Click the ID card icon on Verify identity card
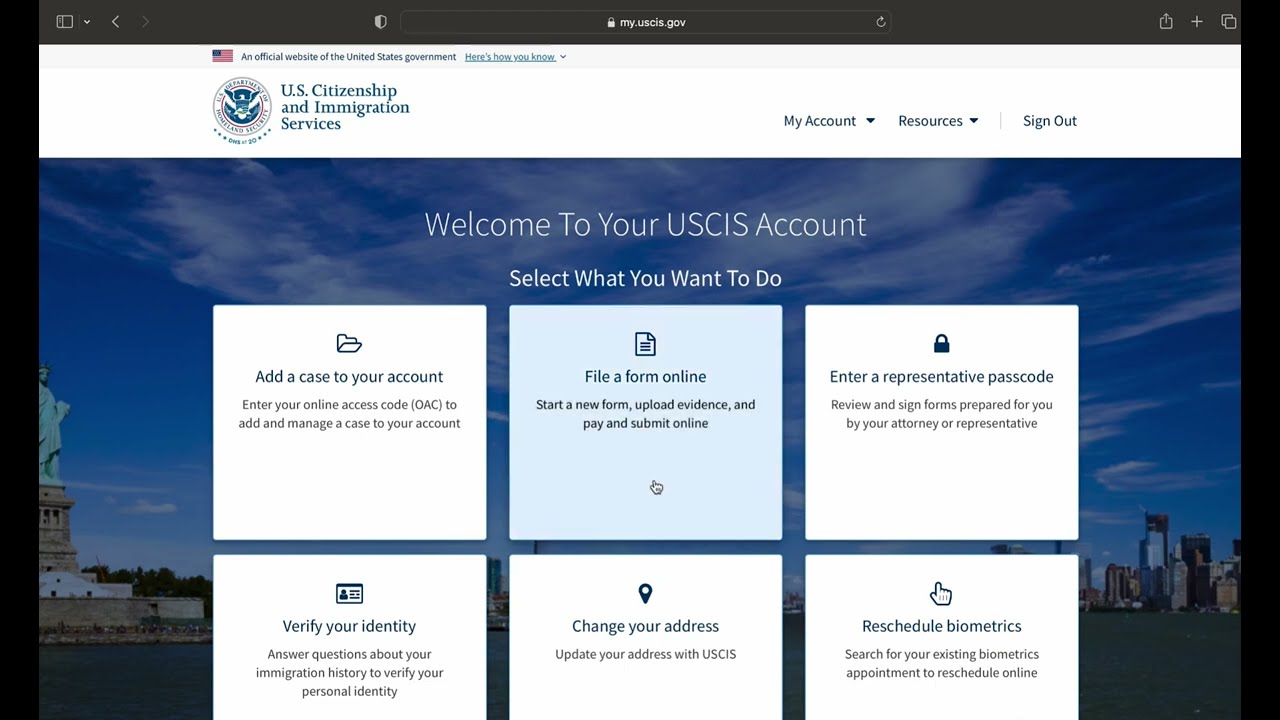The image size is (1280, 720). click(x=349, y=594)
